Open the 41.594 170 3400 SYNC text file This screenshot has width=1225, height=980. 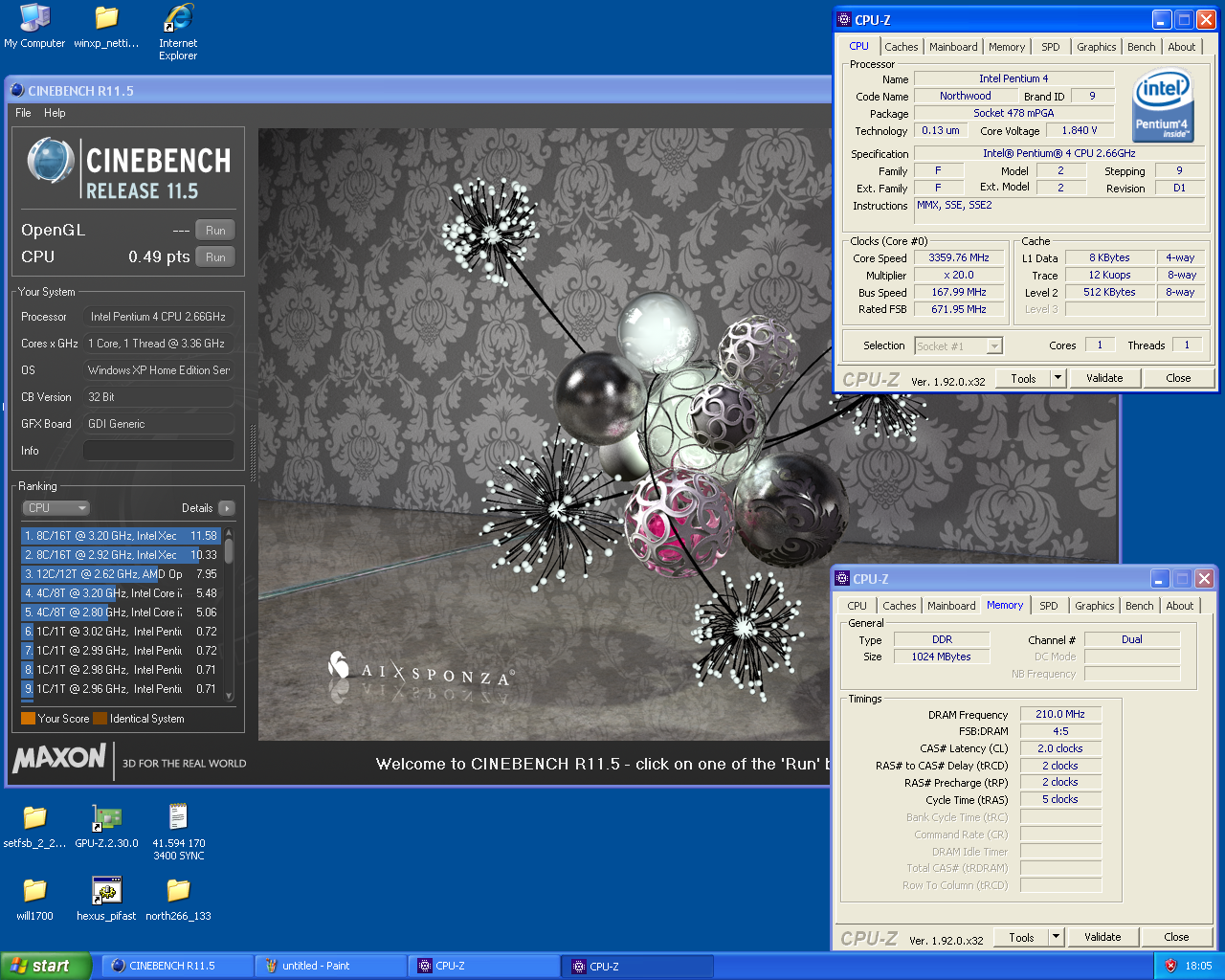click(x=178, y=833)
